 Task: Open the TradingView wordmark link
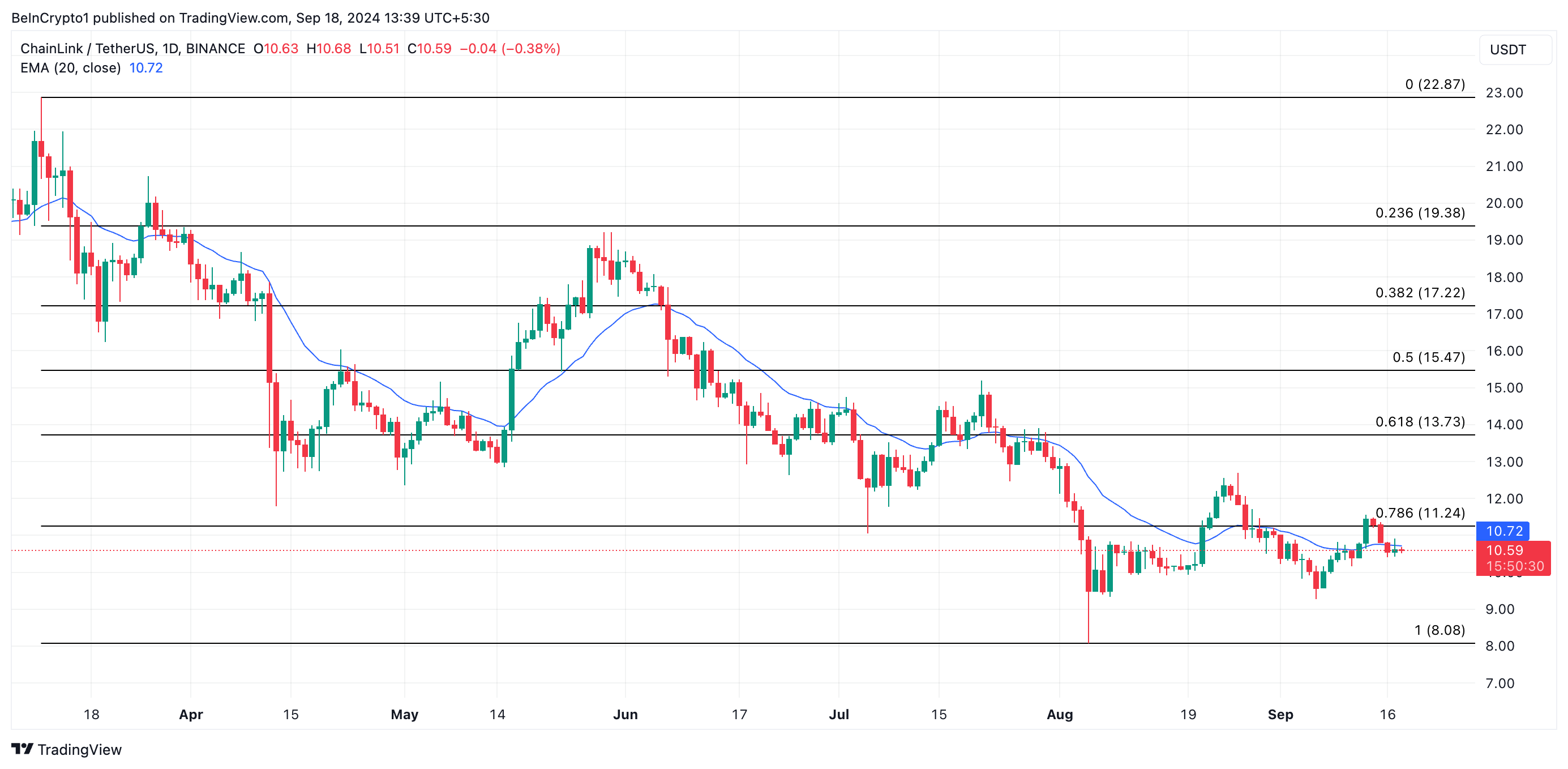coord(79,750)
